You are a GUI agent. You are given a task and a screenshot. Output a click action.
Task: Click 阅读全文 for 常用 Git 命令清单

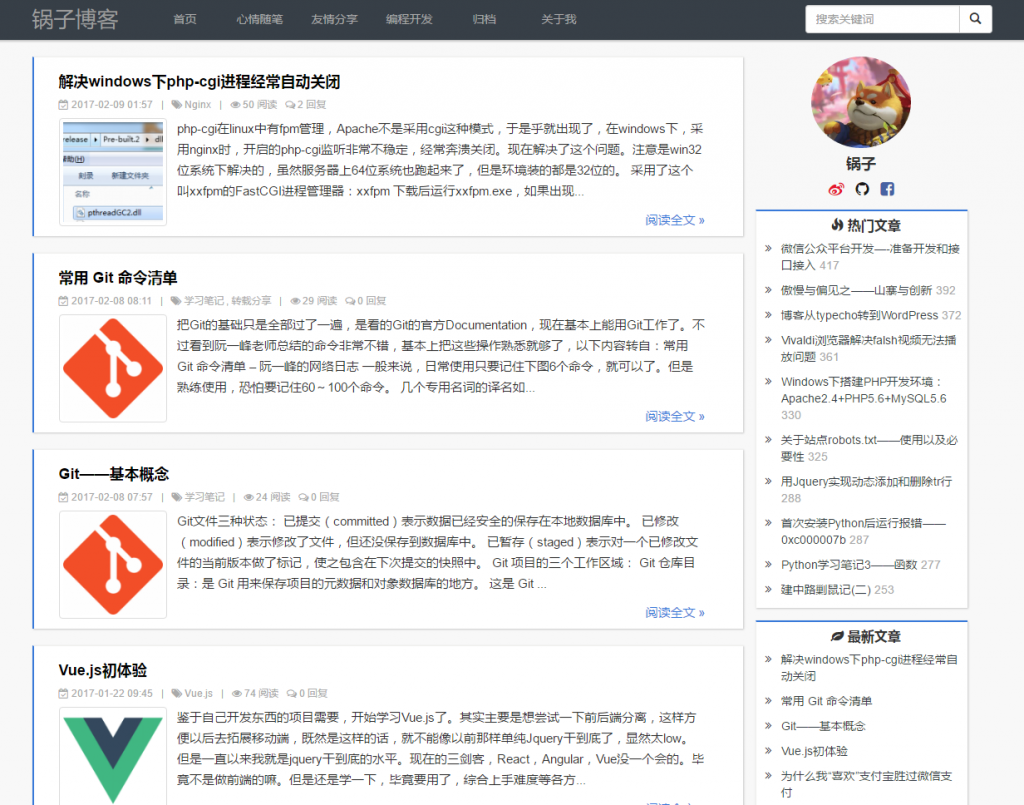(x=675, y=417)
